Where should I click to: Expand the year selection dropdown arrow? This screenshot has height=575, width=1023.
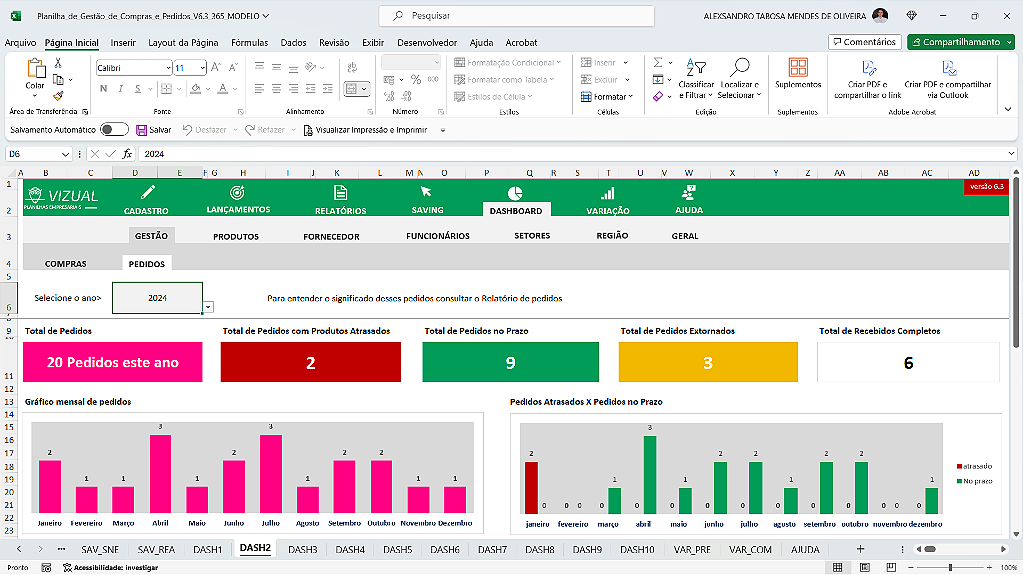208,307
